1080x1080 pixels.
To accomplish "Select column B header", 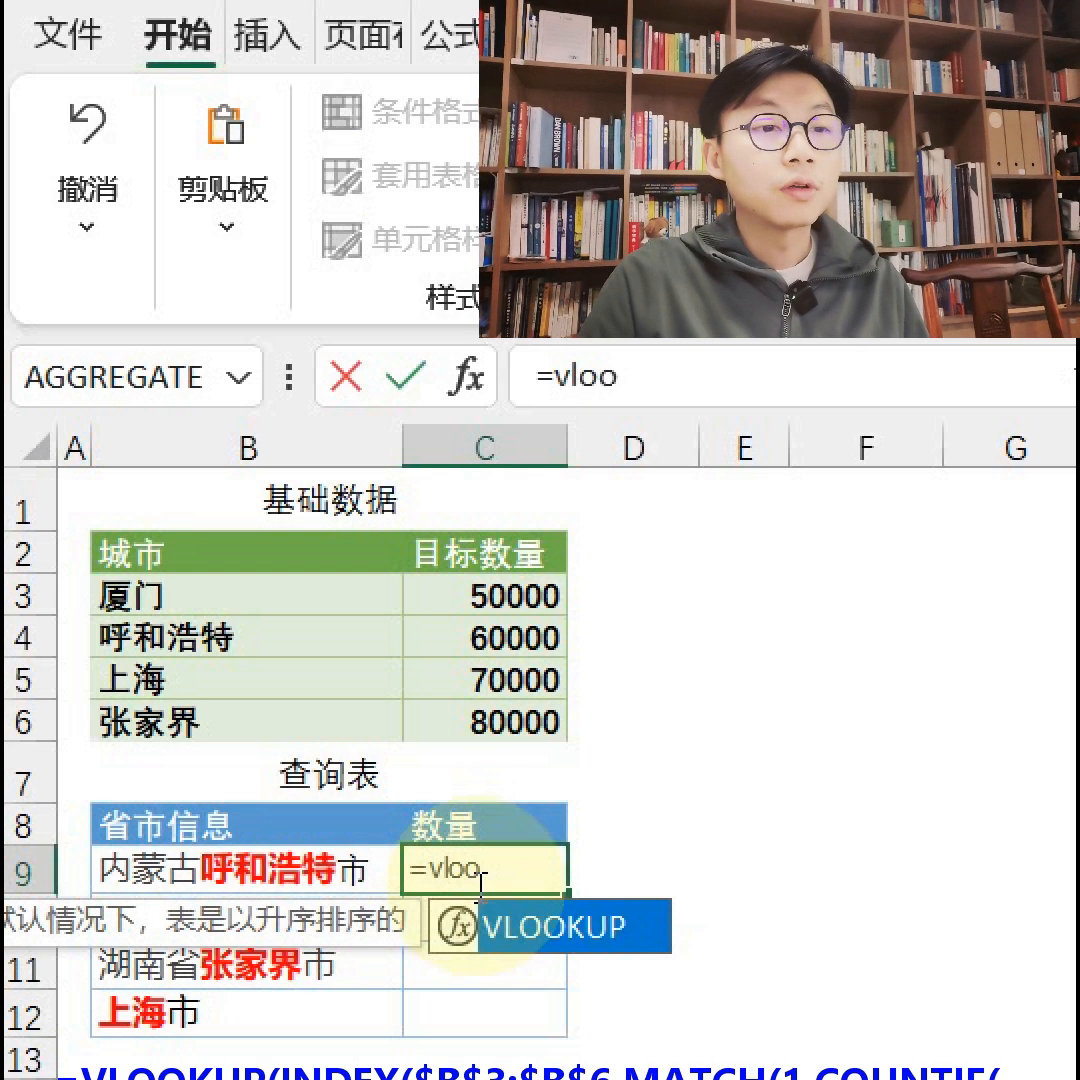I will pyautogui.click(x=247, y=448).
